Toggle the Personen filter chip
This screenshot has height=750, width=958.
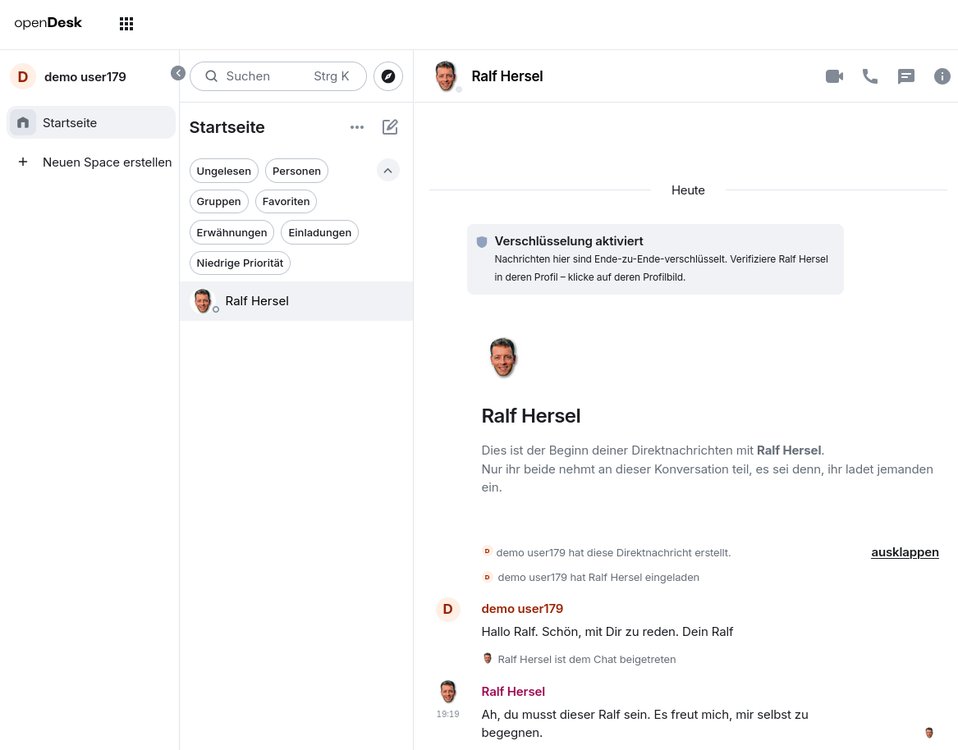point(296,171)
